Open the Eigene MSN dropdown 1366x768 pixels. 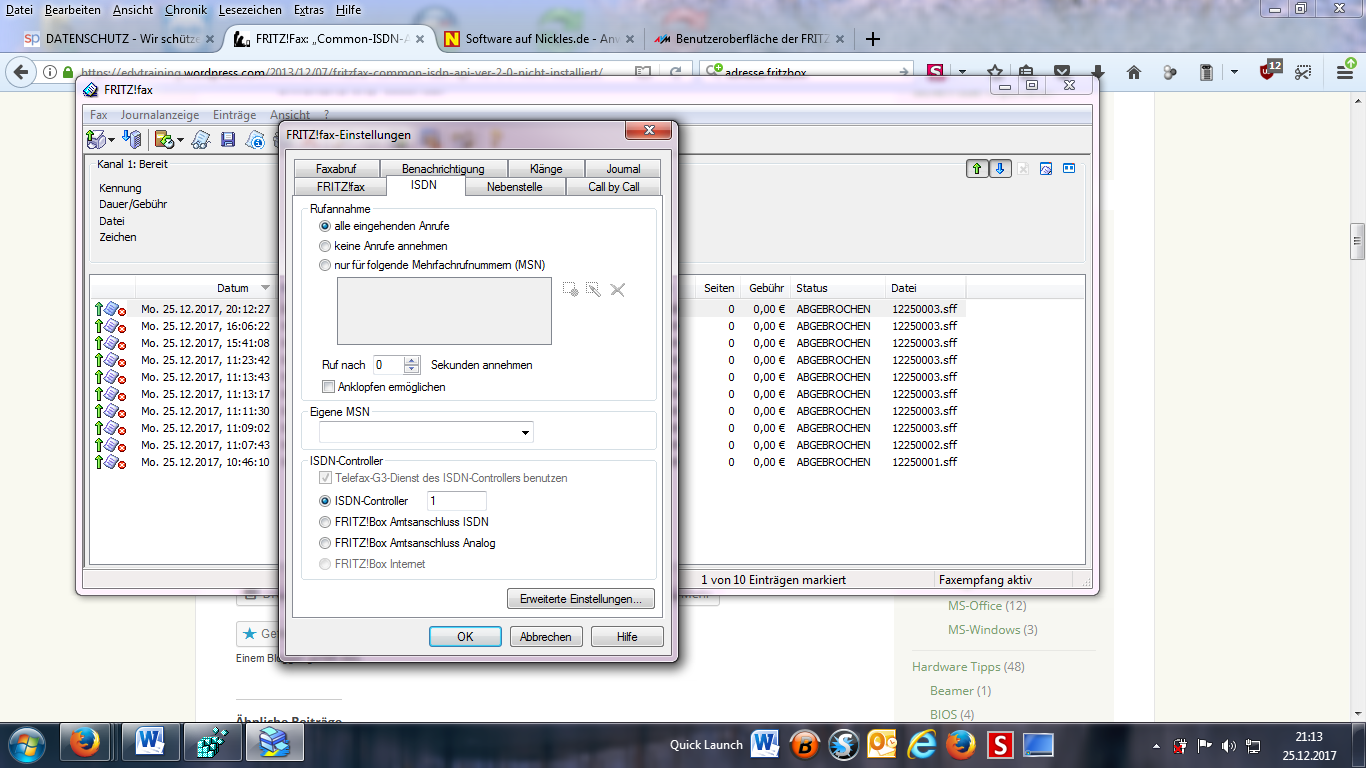tap(525, 433)
